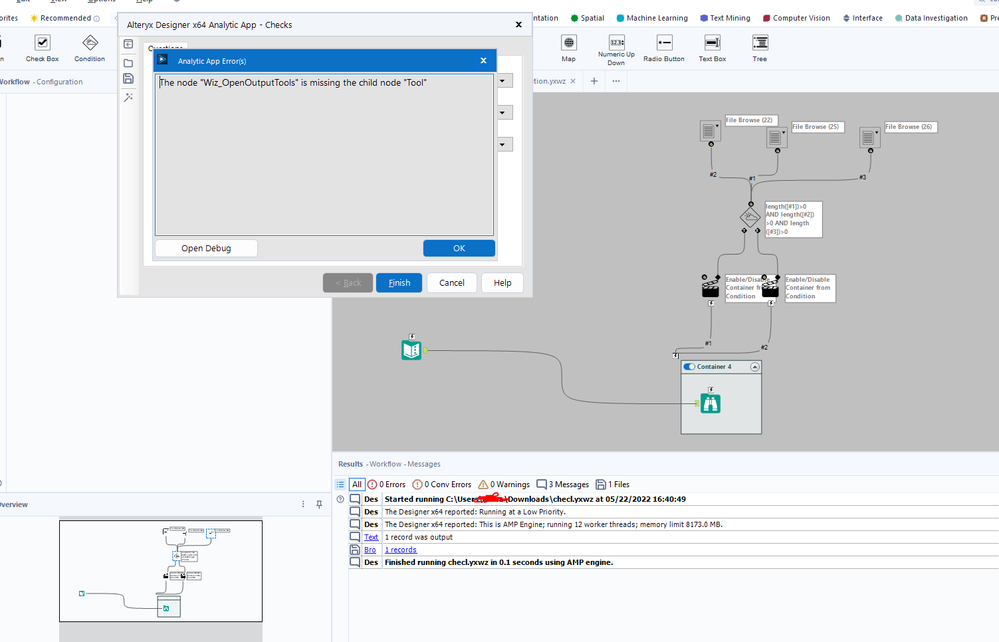The height and width of the screenshot is (642, 999).
Task: Select the Tree interface tool
Action: (x=760, y=44)
